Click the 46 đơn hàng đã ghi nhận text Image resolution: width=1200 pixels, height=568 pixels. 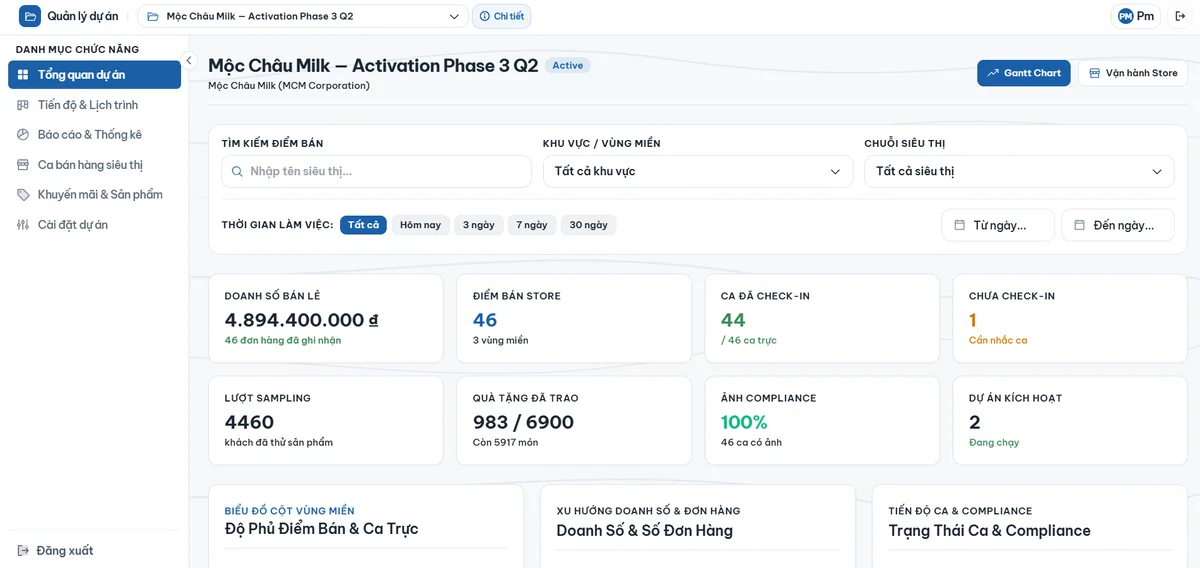[283, 340]
